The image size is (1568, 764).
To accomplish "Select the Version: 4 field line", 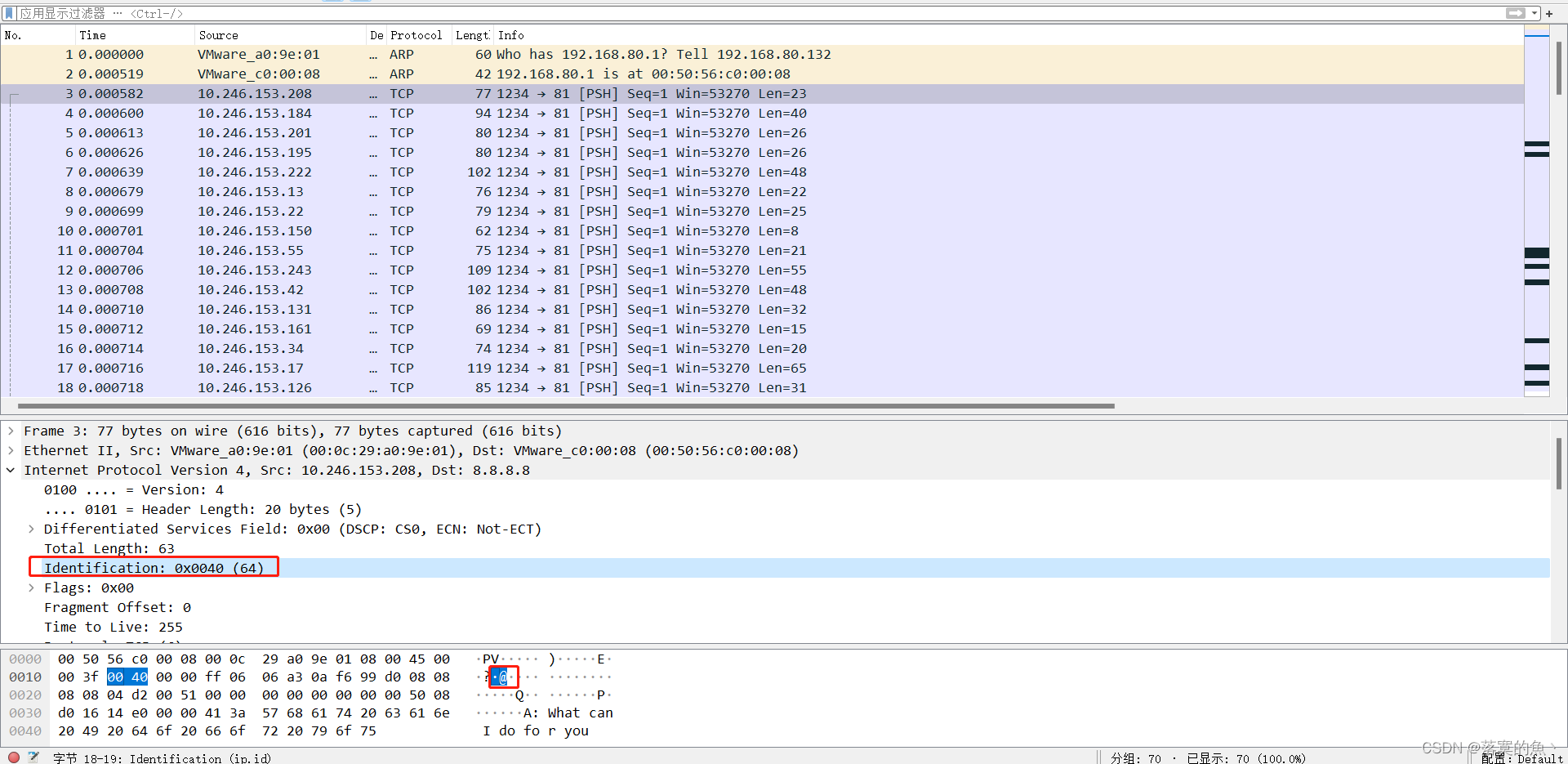I will 133,489.
